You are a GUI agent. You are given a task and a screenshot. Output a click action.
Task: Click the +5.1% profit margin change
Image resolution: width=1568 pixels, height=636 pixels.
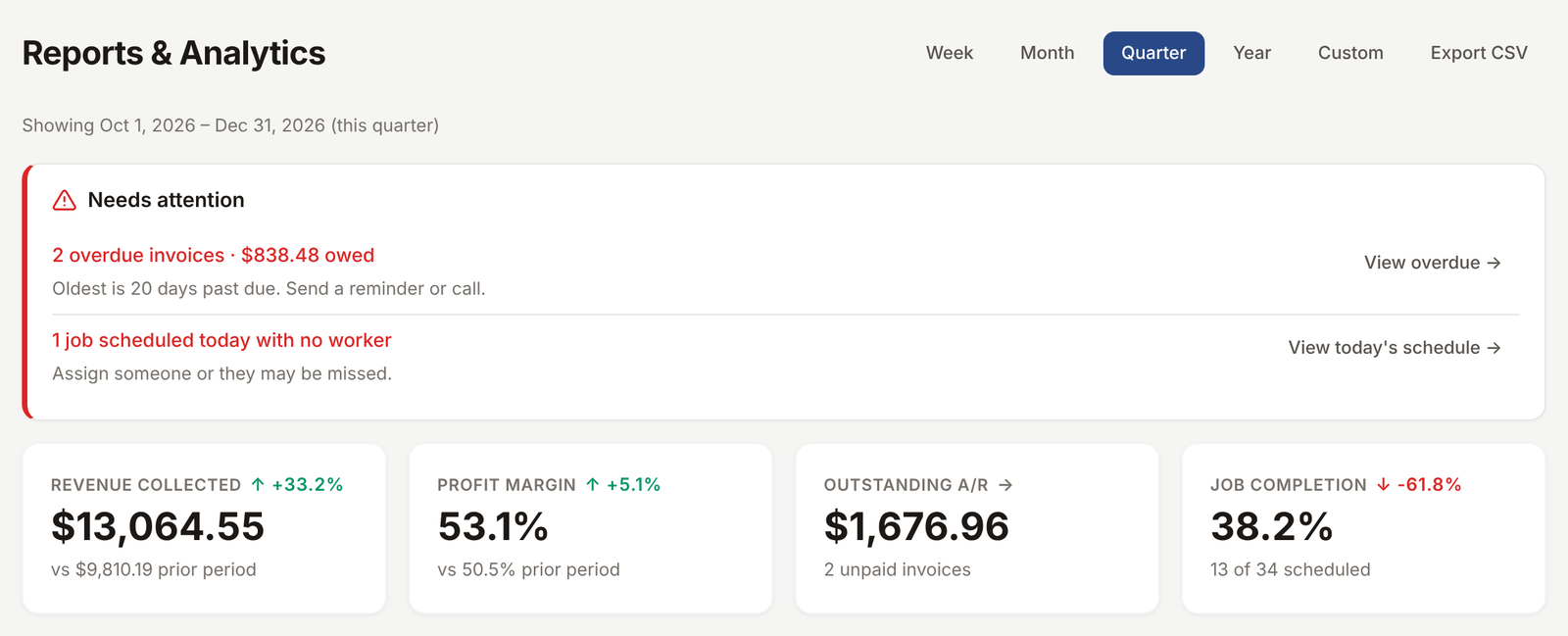tap(634, 485)
